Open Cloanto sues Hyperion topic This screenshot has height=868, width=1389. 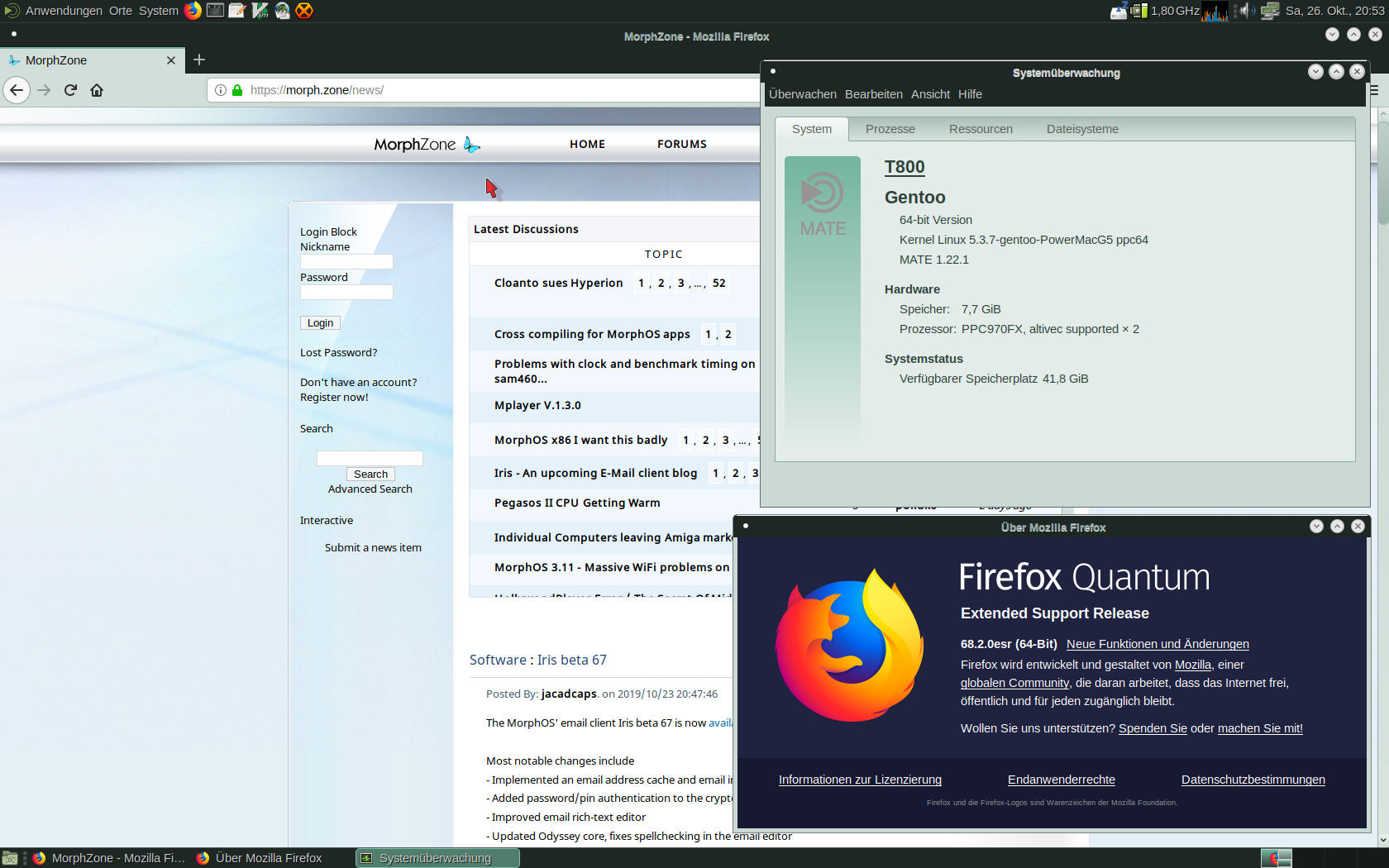tap(558, 283)
